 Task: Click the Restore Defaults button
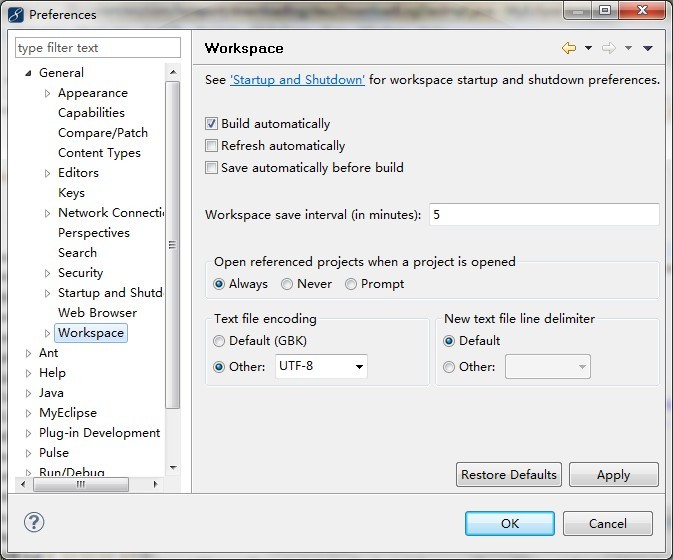pyautogui.click(x=509, y=475)
